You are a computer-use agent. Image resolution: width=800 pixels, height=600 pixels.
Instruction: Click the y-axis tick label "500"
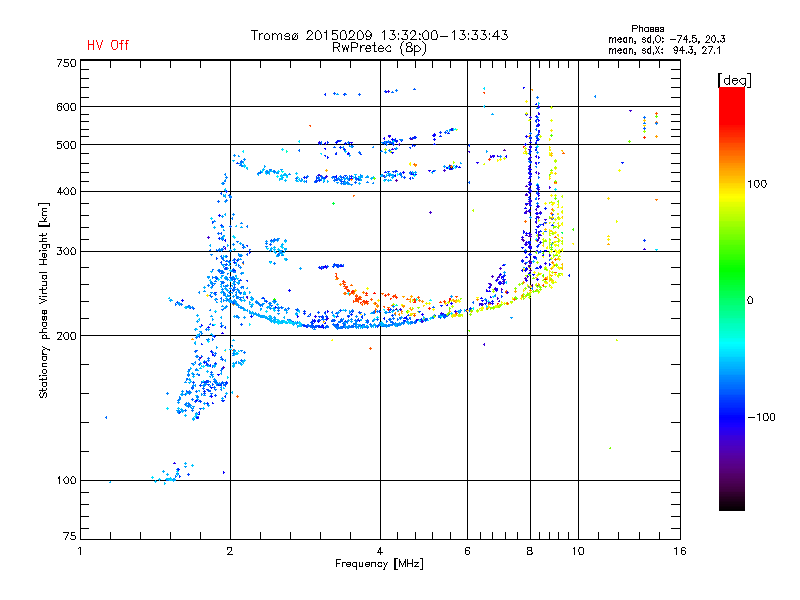(x=67, y=145)
